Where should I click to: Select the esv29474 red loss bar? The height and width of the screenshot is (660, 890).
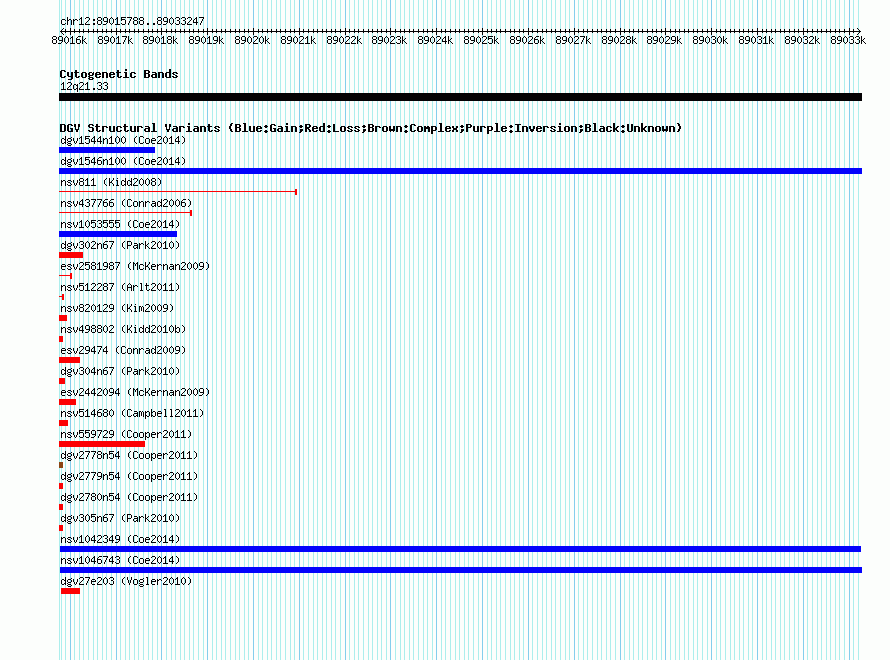(x=69, y=360)
